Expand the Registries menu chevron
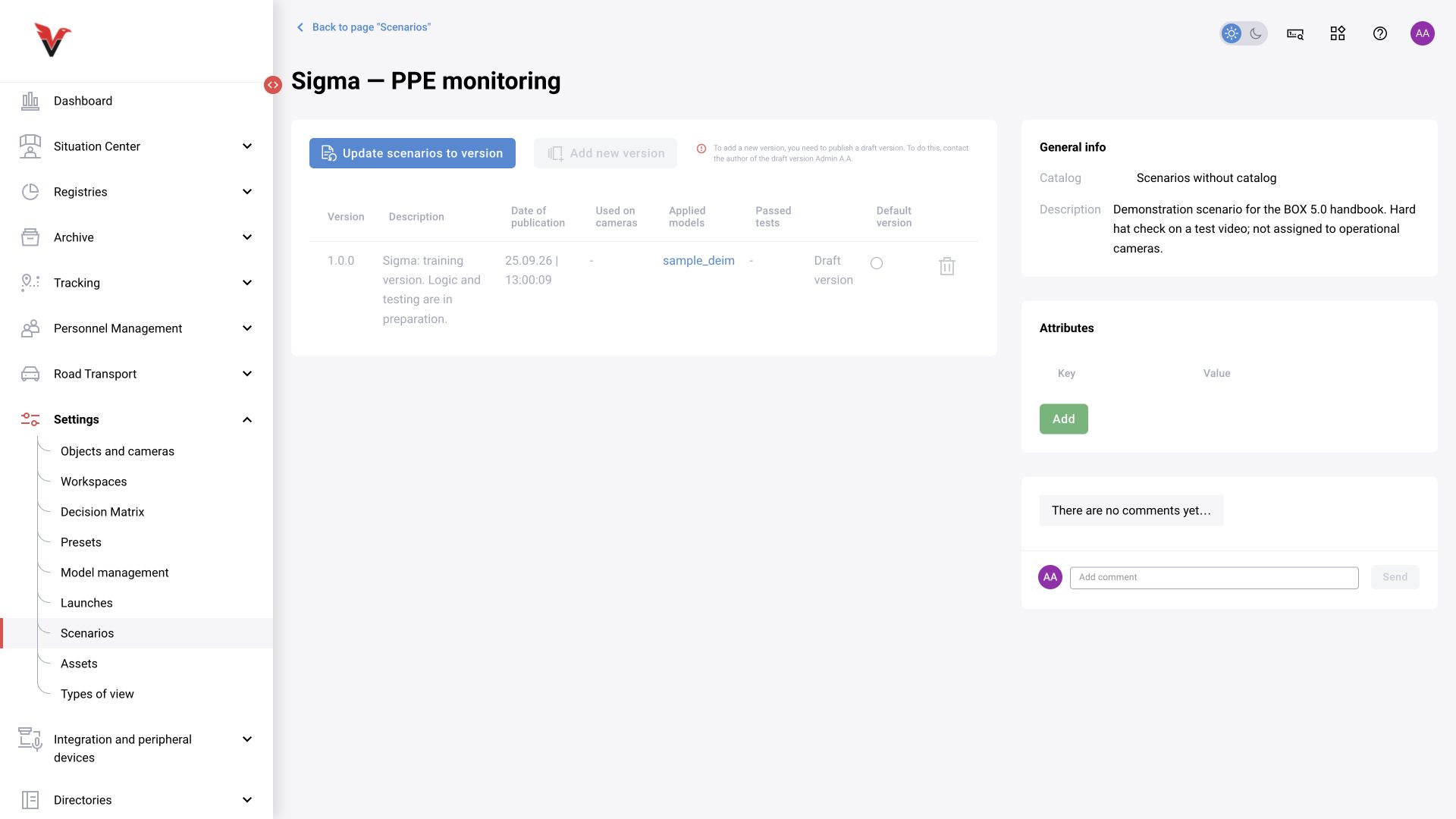 [x=247, y=192]
